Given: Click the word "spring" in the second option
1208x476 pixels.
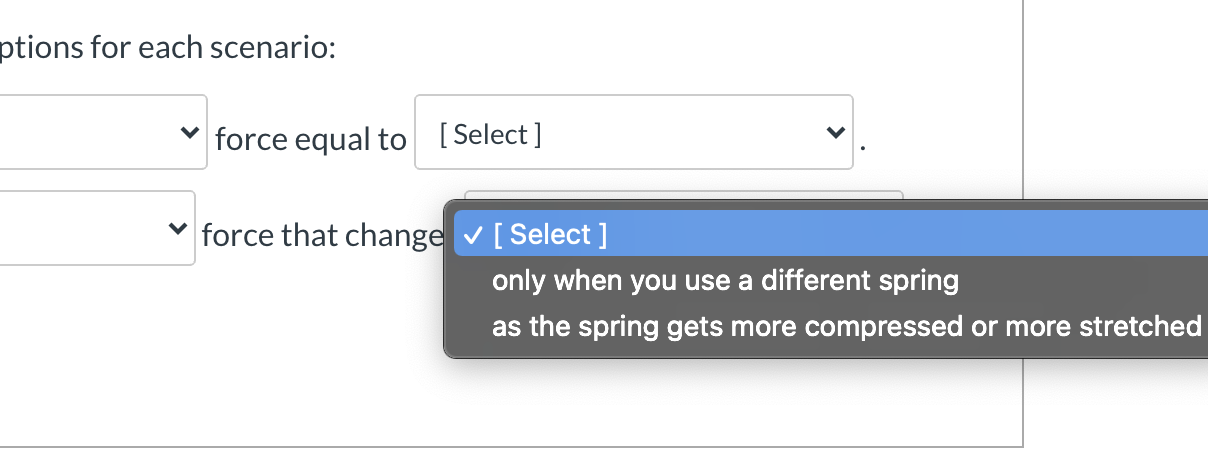Looking at the screenshot, I should (918, 281).
